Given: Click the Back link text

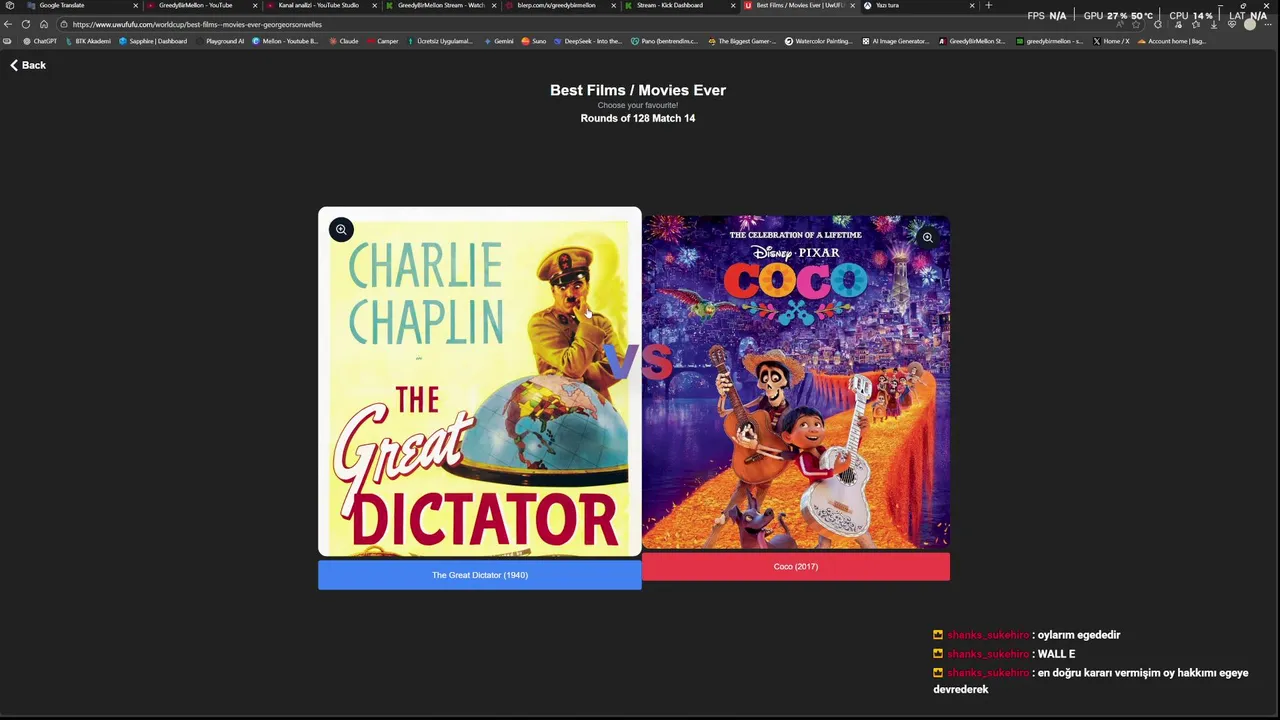Looking at the screenshot, I should click(34, 65).
